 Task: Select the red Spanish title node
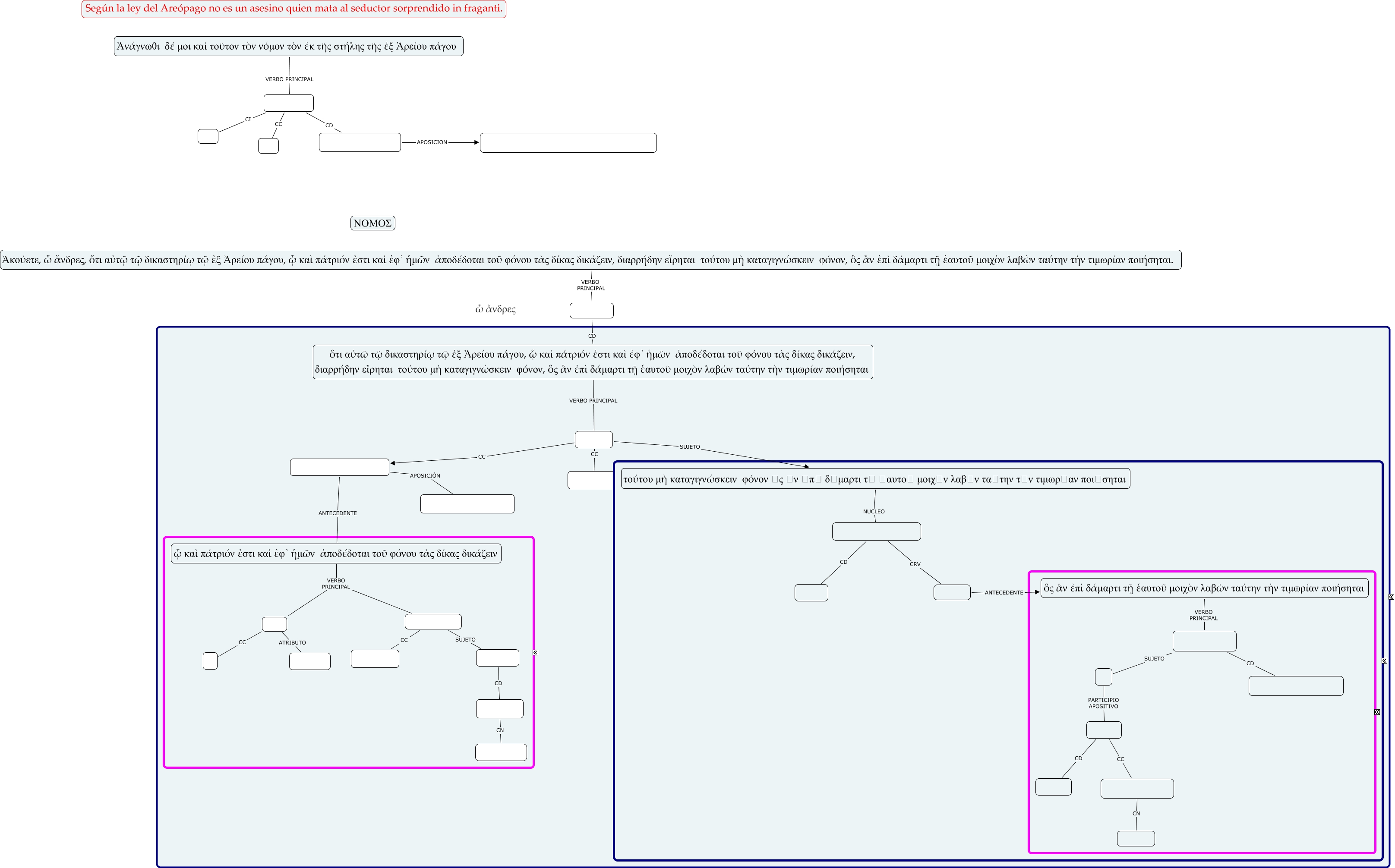point(294,9)
